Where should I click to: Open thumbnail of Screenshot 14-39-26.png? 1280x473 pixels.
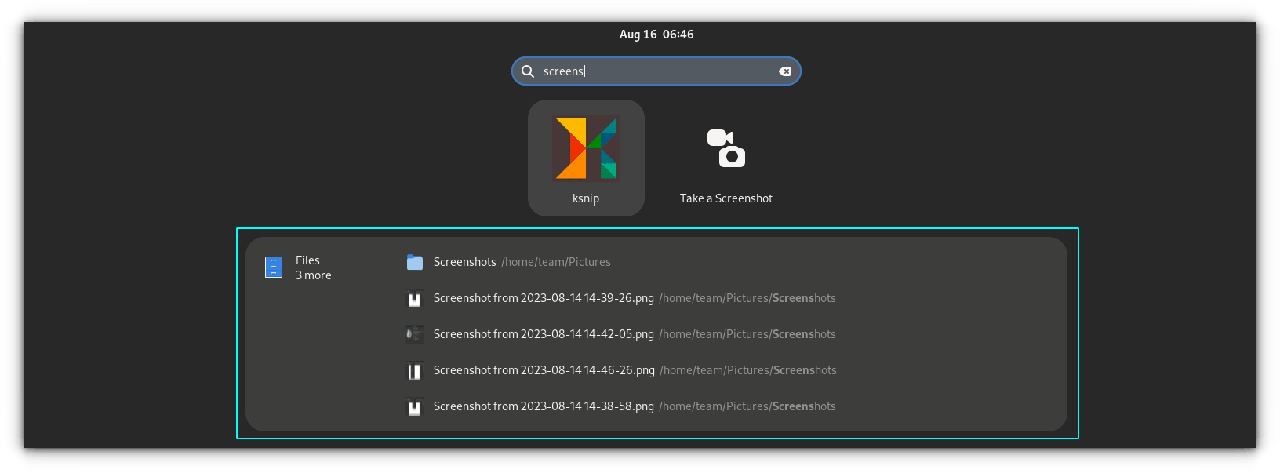415,298
